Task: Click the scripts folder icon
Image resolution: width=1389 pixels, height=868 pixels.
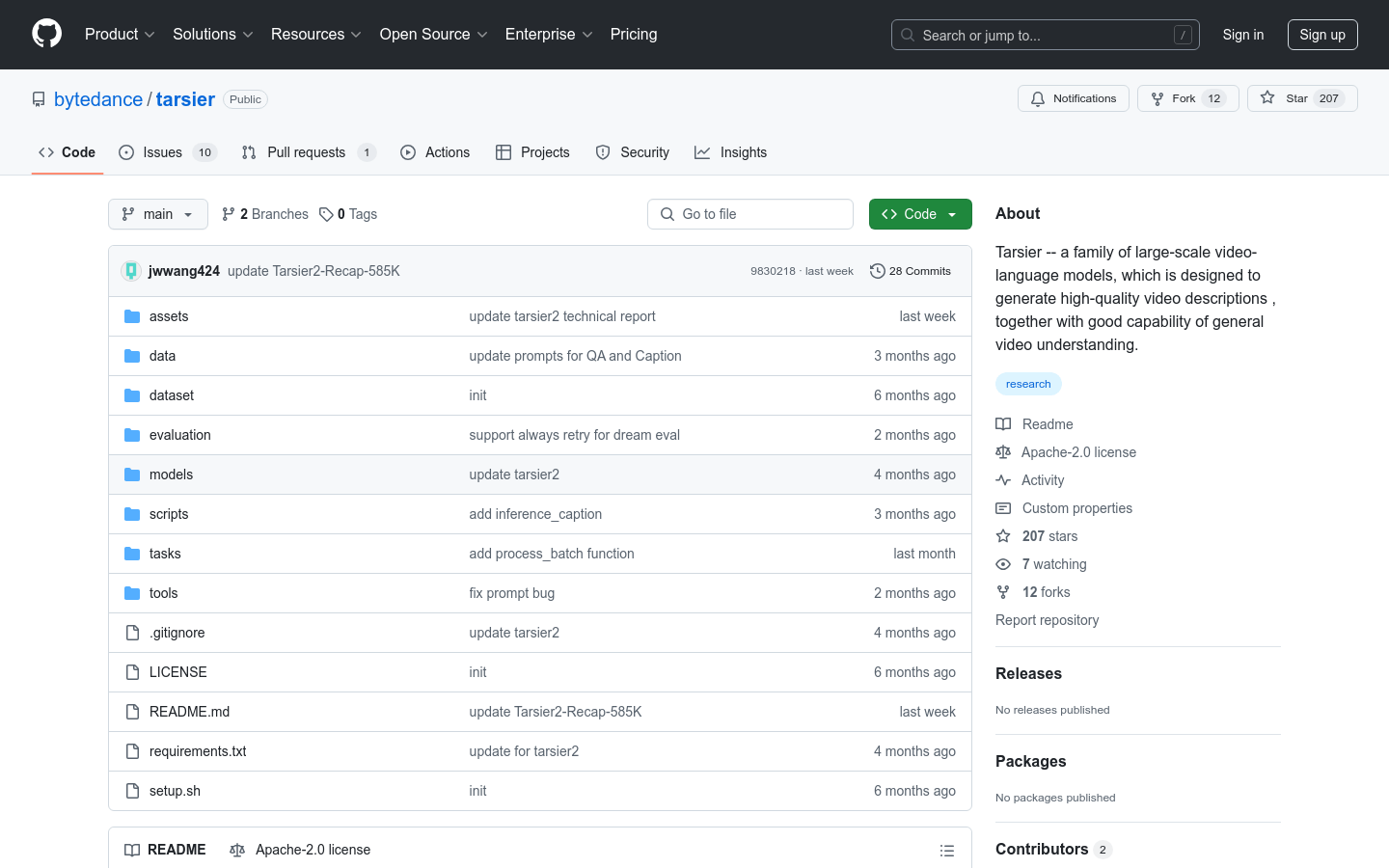Action: [132, 514]
